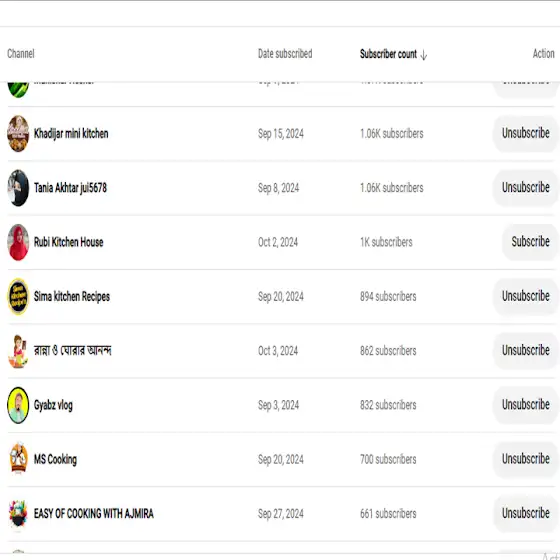Click the Bengali-named channel's cartoon avatar
This screenshot has height=560, width=560.
click(18, 351)
